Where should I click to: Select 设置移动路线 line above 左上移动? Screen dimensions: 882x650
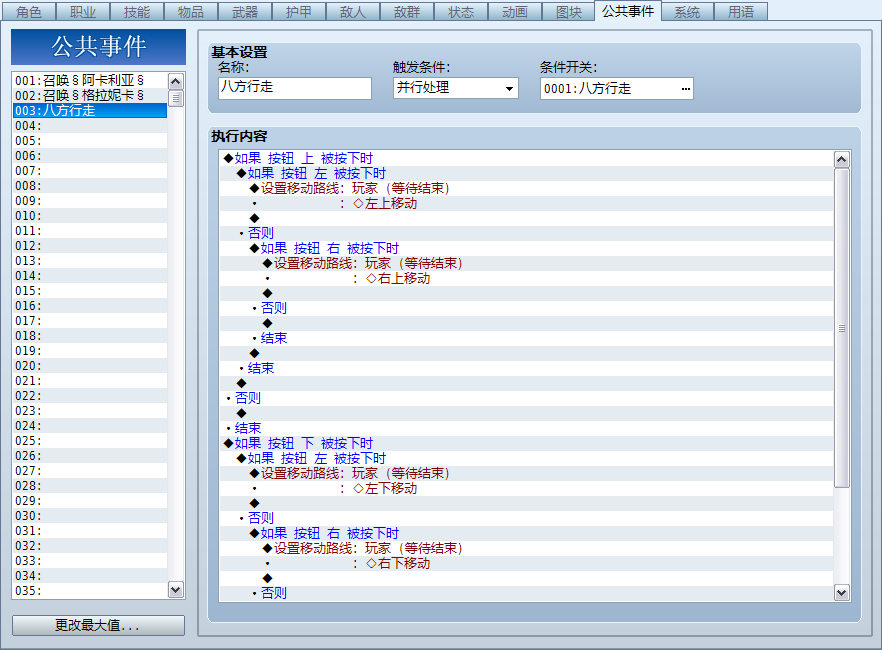click(x=526, y=188)
